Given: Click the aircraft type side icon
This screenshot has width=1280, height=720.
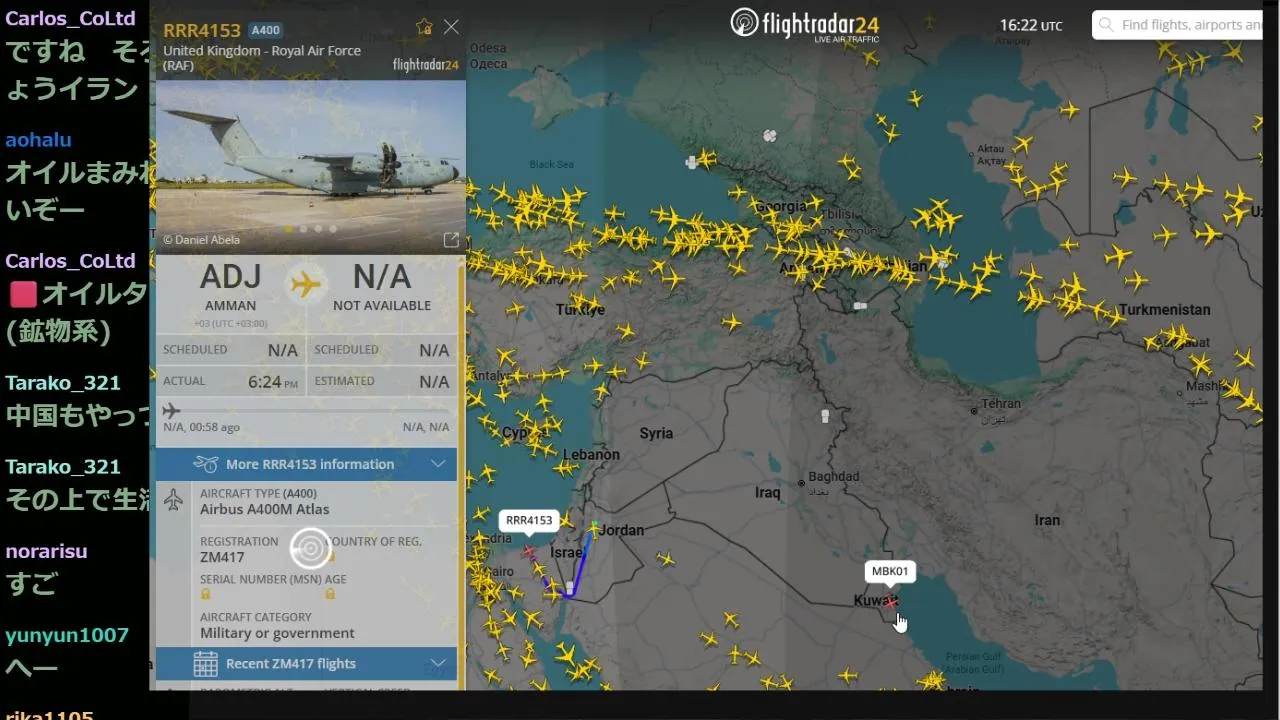Looking at the screenshot, I should point(173,501).
